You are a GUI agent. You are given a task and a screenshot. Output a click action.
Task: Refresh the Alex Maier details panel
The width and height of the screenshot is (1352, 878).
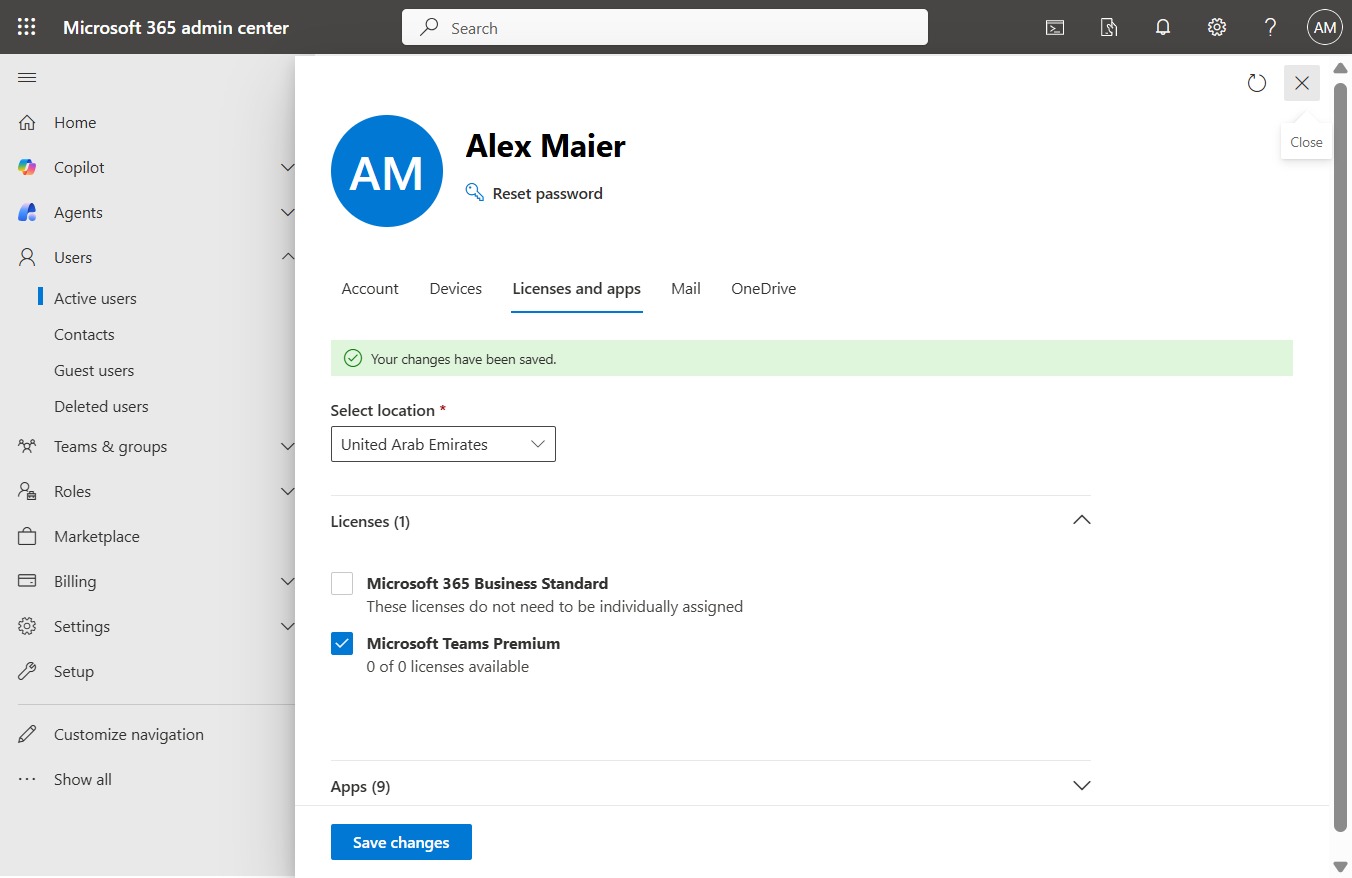pos(1257,83)
